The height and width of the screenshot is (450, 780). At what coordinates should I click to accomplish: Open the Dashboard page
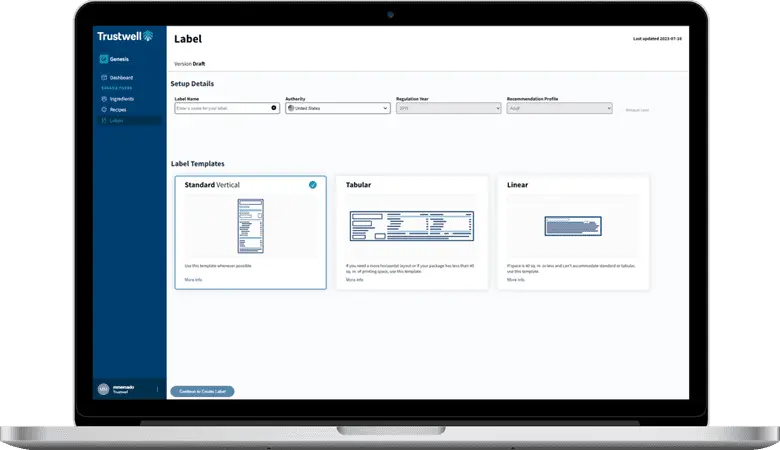(x=121, y=78)
